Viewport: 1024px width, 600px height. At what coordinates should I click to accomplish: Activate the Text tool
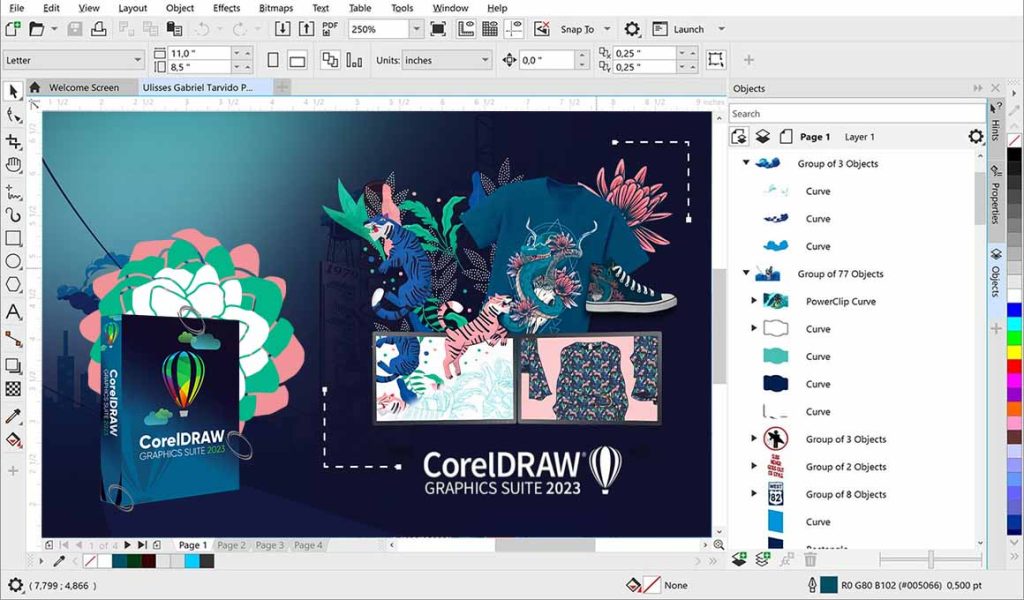[x=13, y=312]
